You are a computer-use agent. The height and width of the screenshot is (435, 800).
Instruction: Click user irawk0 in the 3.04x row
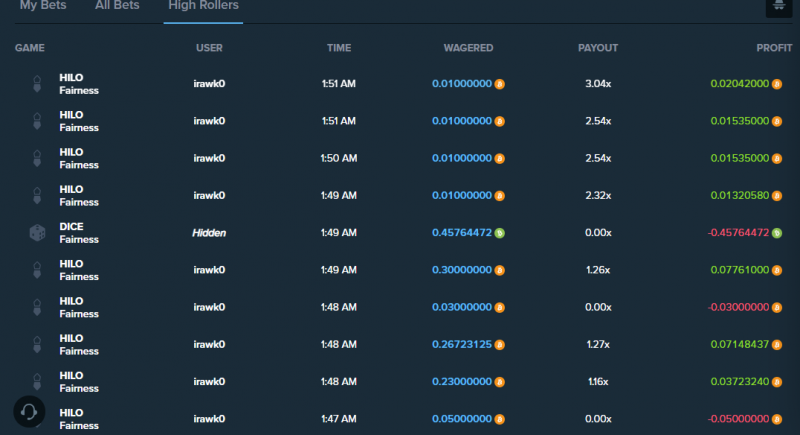click(x=209, y=84)
